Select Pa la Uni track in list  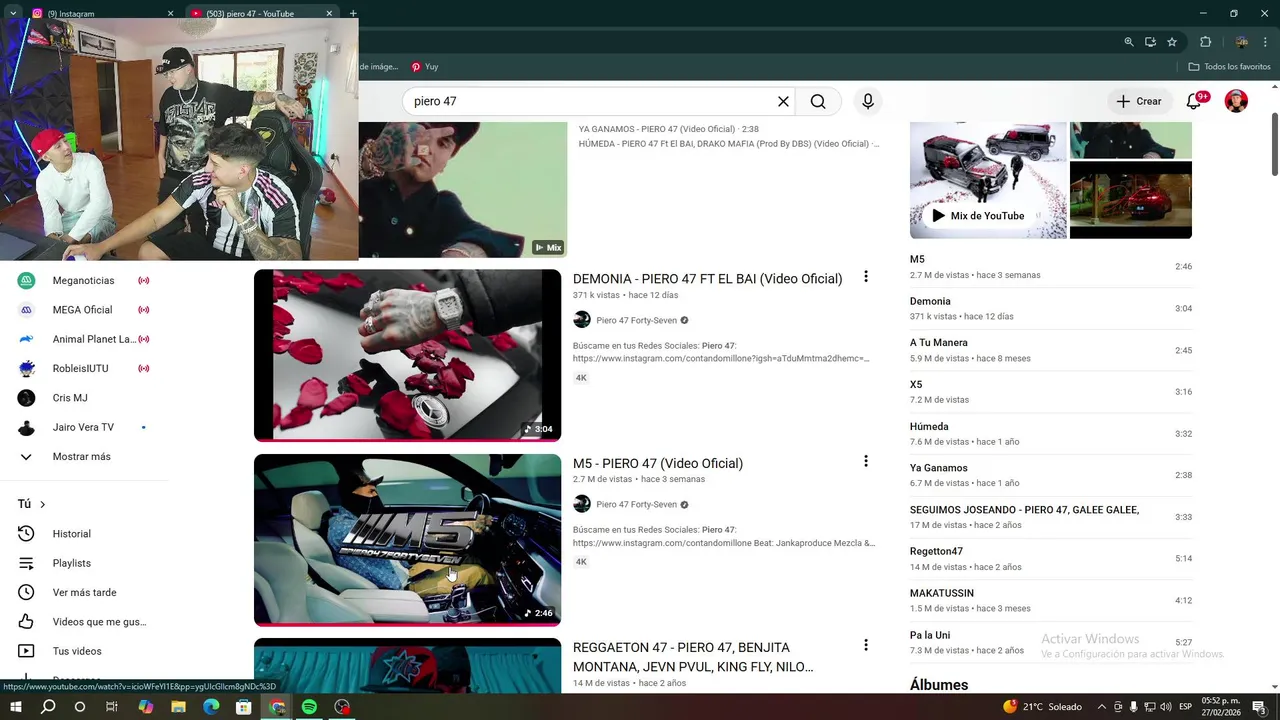[x=1050, y=642]
